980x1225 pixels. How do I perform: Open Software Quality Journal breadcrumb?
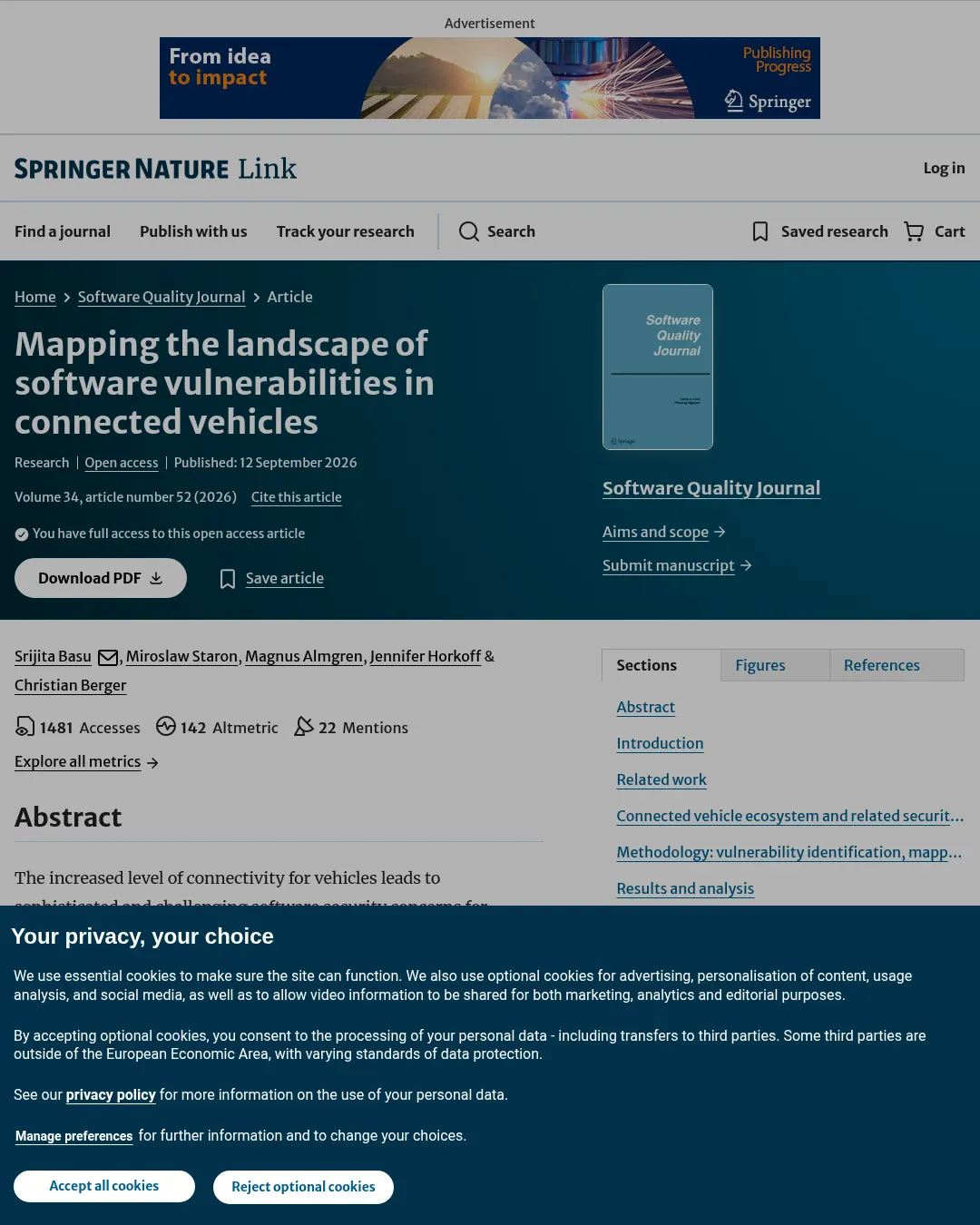[162, 297]
